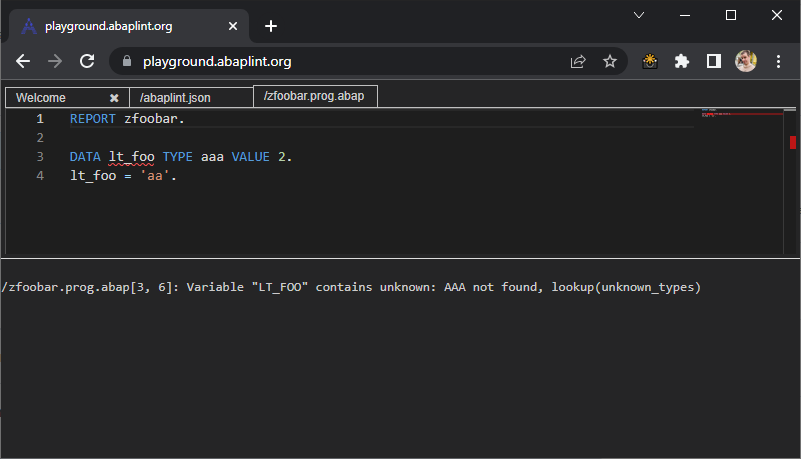Share this page icon in address bar

tap(578, 62)
